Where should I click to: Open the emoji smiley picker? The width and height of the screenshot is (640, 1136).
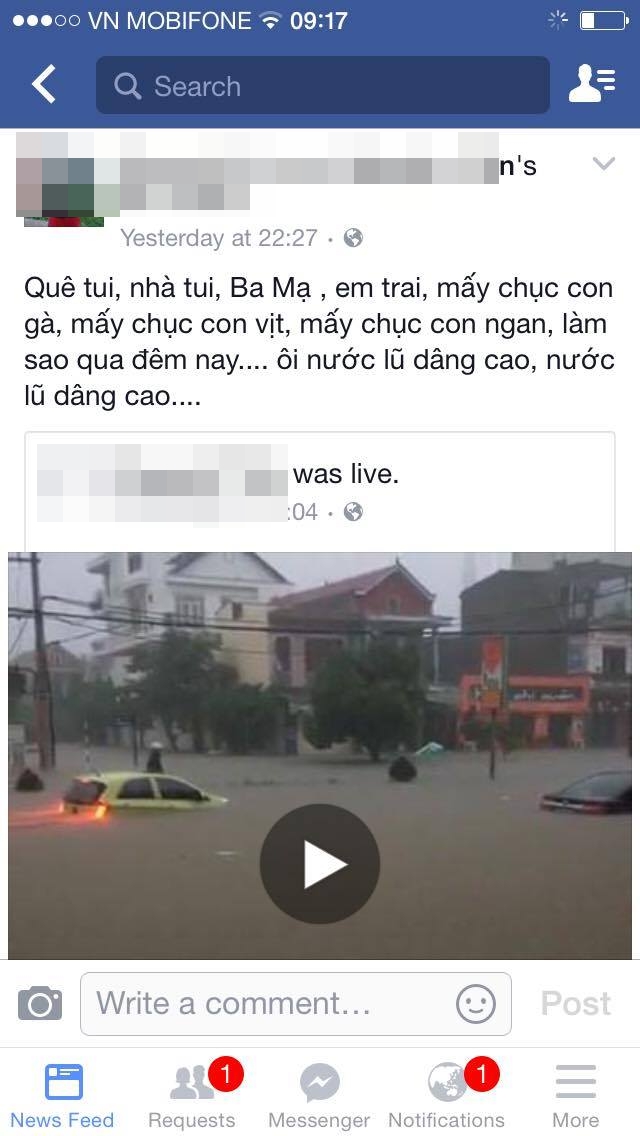476,1004
